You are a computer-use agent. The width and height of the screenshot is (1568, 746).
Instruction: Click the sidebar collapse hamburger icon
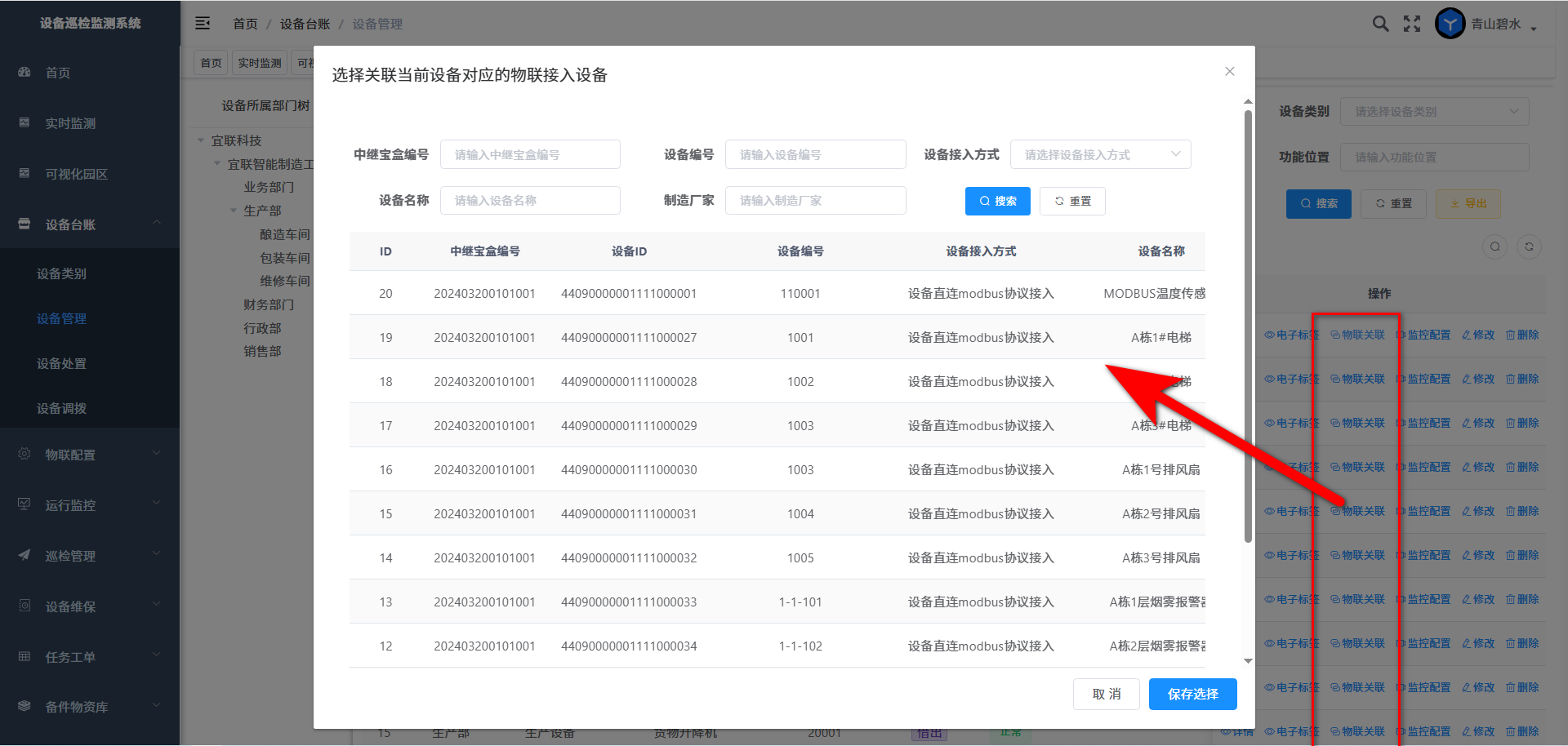tap(203, 24)
